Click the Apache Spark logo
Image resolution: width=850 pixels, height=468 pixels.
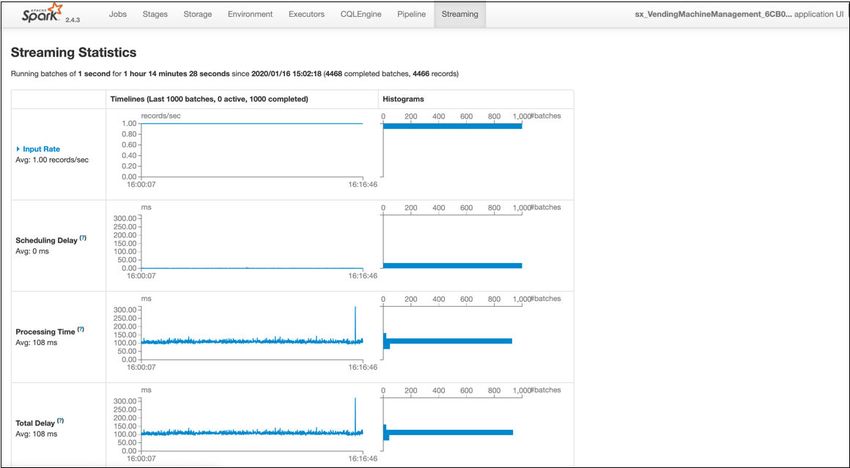tap(43, 13)
